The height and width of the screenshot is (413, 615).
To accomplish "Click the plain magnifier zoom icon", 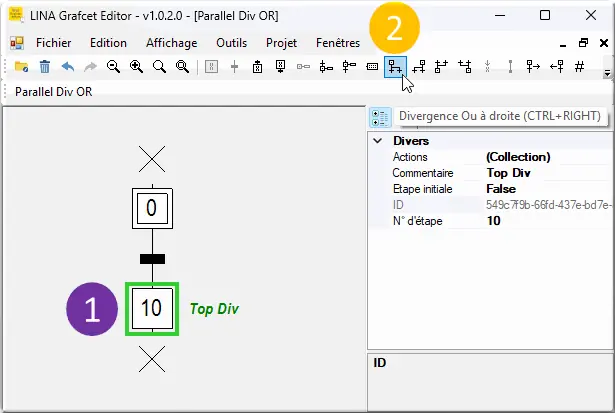I will click(x=159, y=67).
